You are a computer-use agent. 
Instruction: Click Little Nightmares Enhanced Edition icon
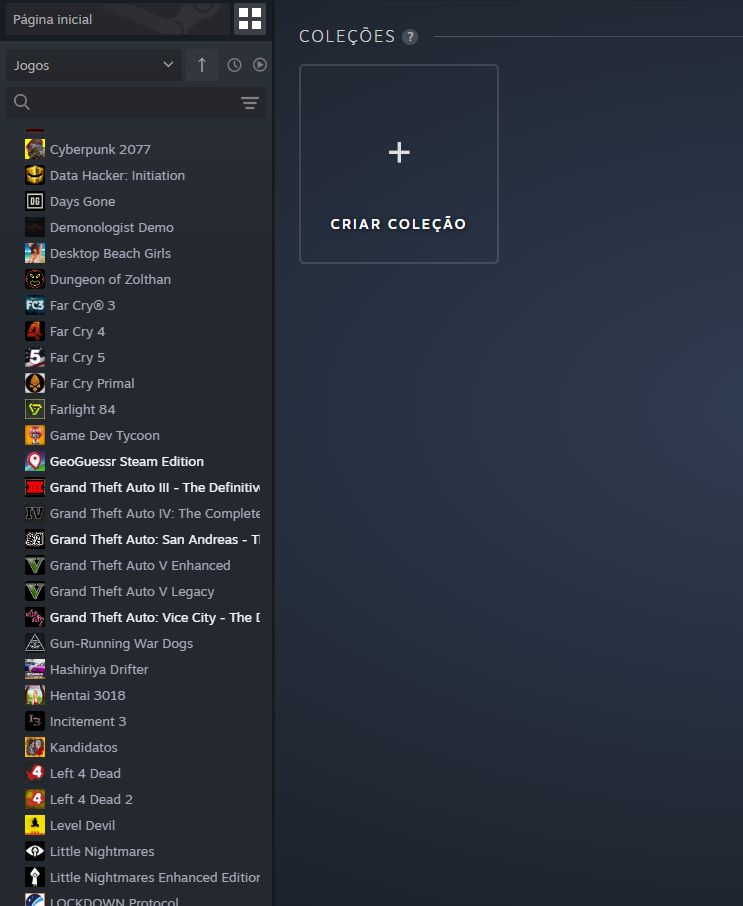pos(35,877)
